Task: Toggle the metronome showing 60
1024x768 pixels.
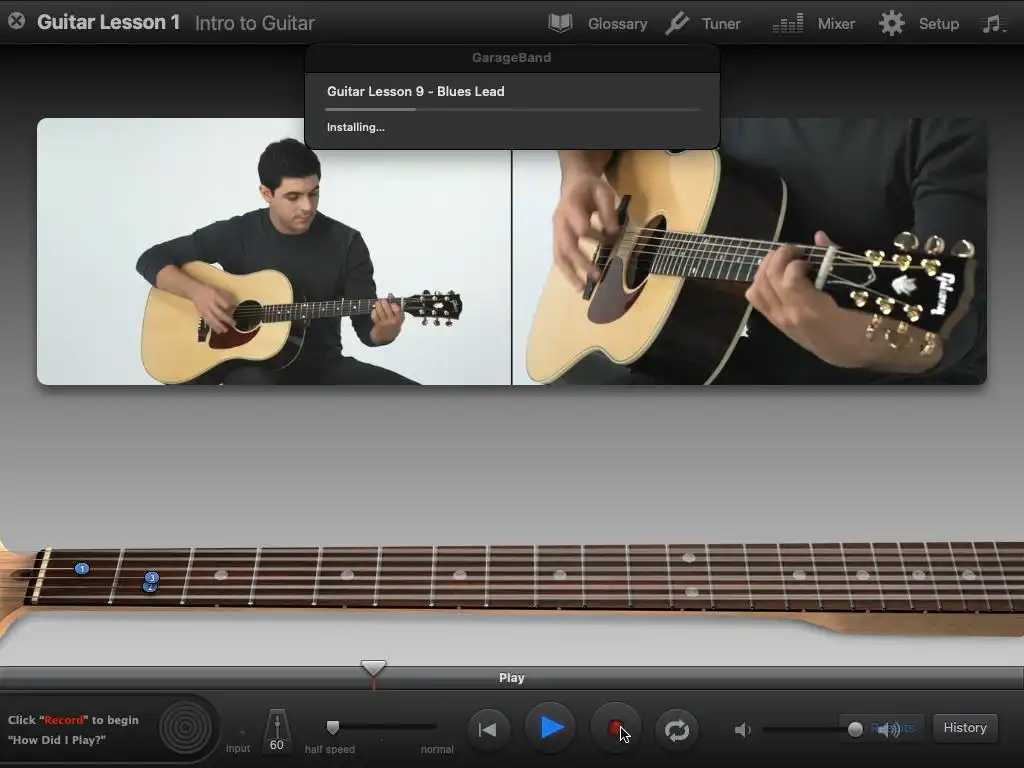Action: click(277, 732)
